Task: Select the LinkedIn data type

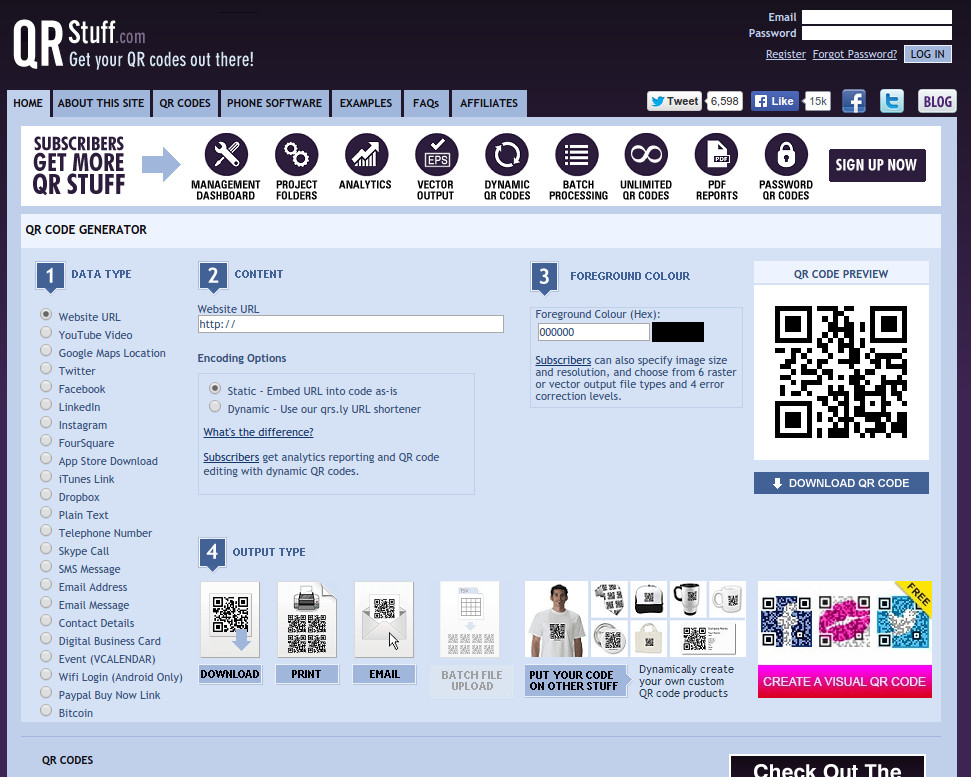Action: tap(46, 404)
